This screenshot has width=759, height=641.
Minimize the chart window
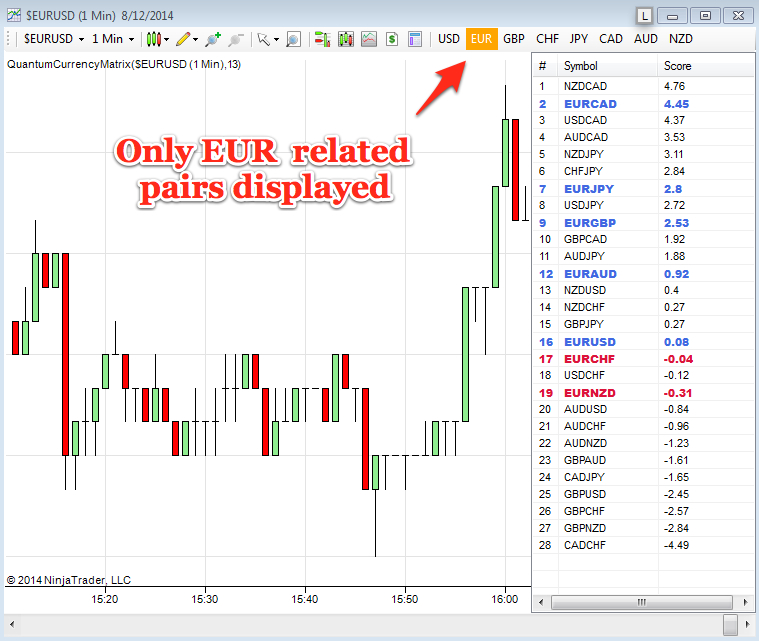pos(672,16)
